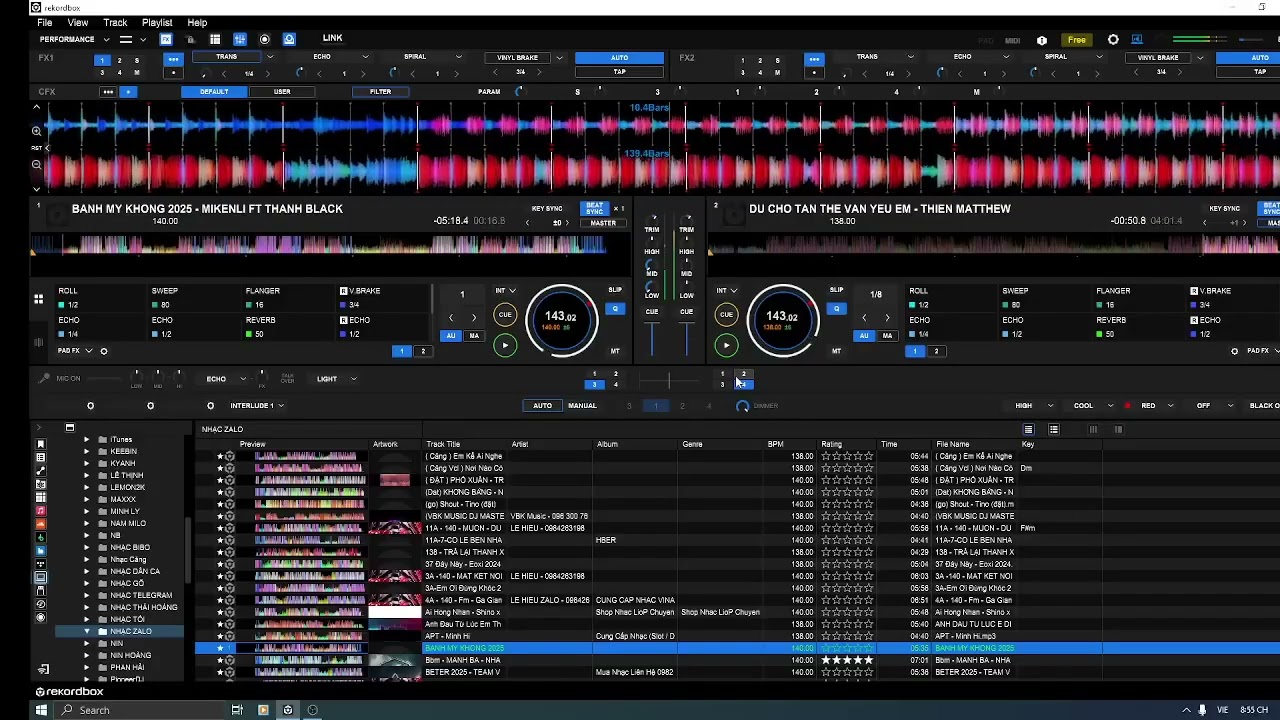This screenshot has width=1280, height=720.
Task: Open the mixer panel icon in the top toolbar
Action: pyautogui.click(x=240, y=39)
